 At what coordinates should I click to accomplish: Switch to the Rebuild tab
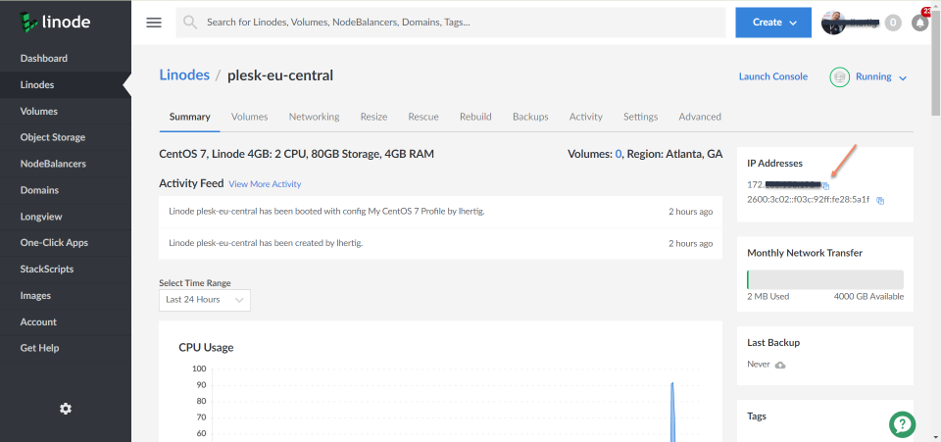(x=475, y=116)
